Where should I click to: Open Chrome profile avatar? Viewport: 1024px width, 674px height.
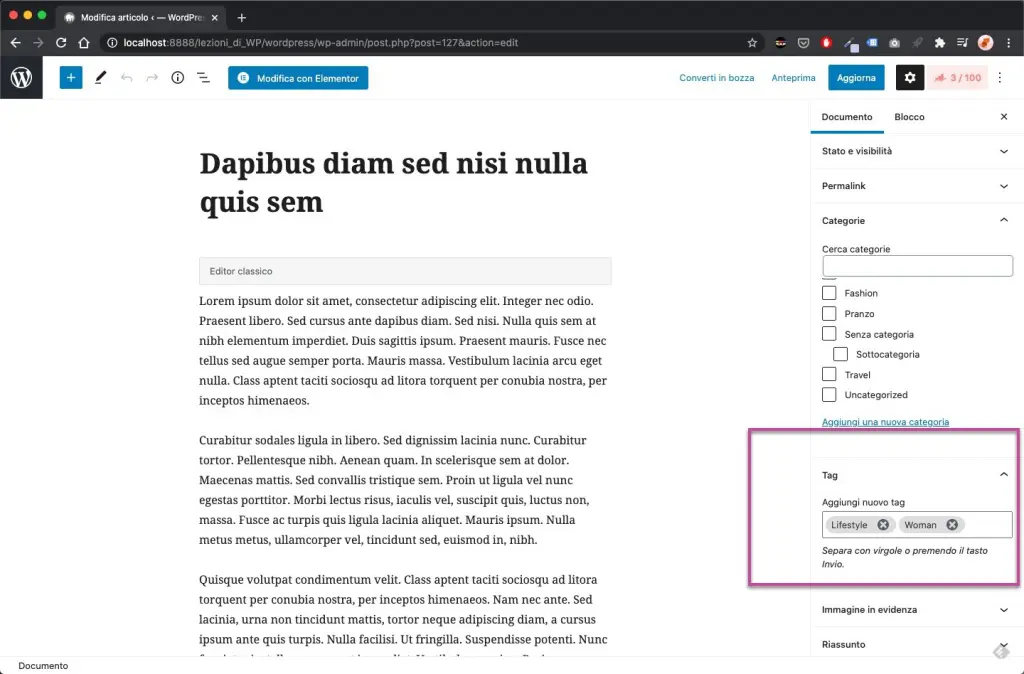tap(985, 42)
